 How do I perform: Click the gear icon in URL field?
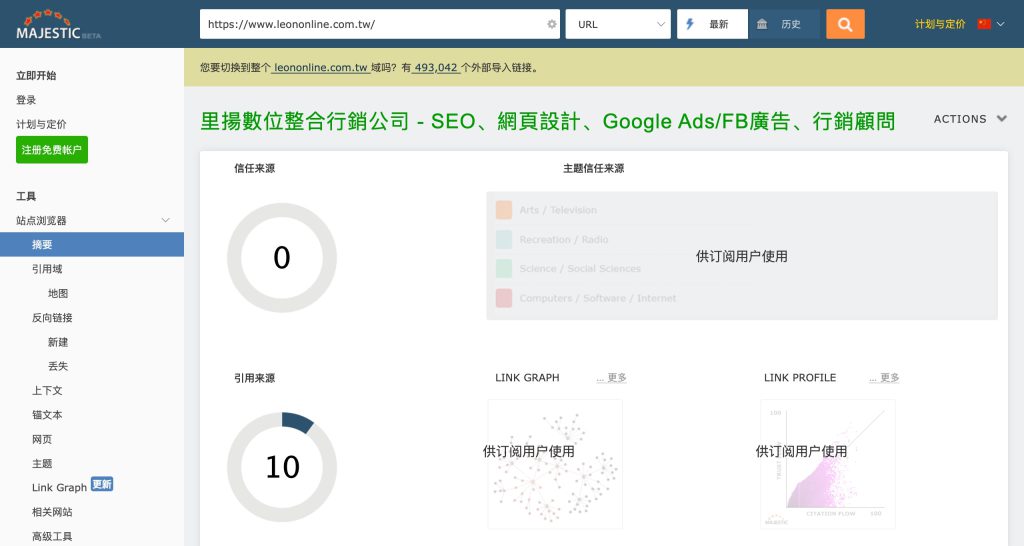coord(552,24)
